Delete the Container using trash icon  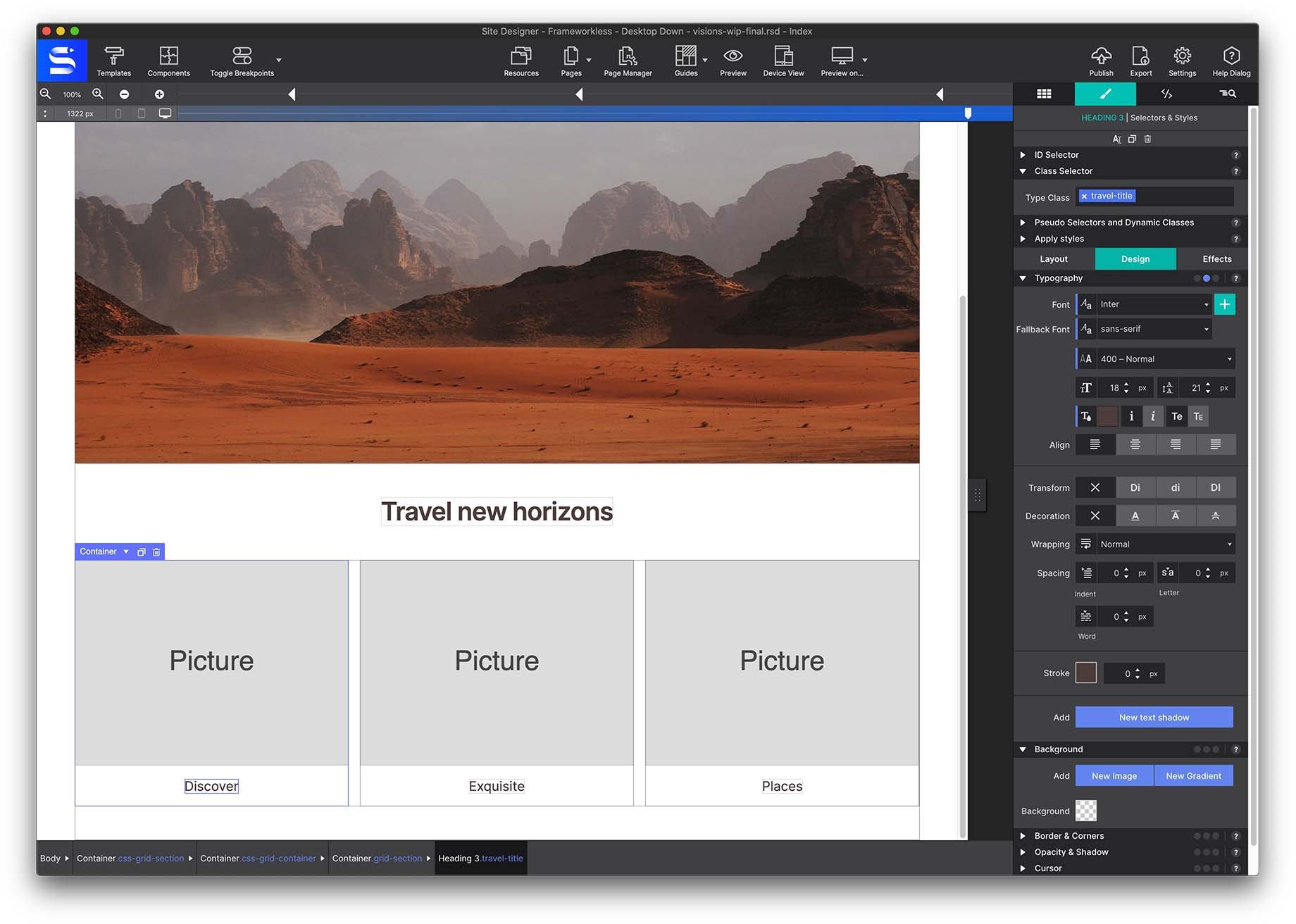pos(156,552)
